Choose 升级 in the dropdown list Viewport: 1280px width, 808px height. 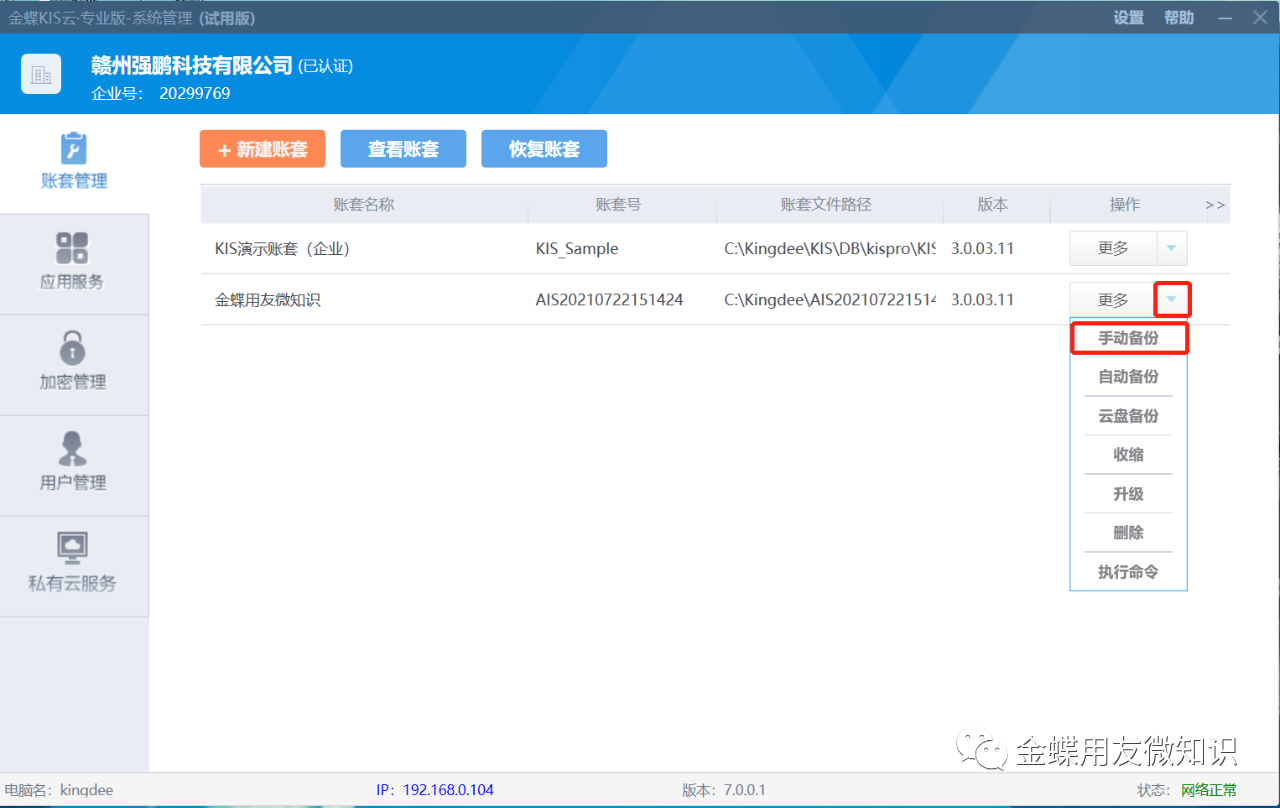point(1128,494)
